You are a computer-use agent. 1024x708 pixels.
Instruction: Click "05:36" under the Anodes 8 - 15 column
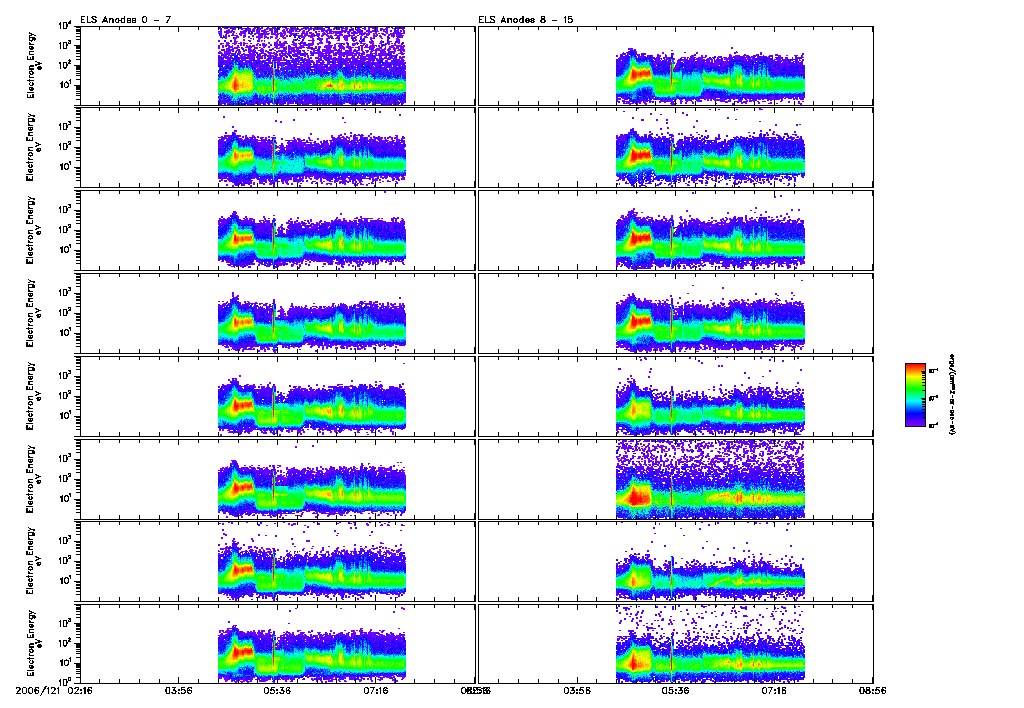675,690
